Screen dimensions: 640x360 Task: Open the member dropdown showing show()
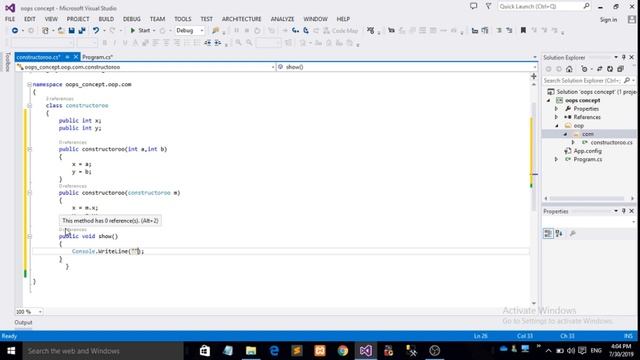pyautogui.click(x=407, y=67)
